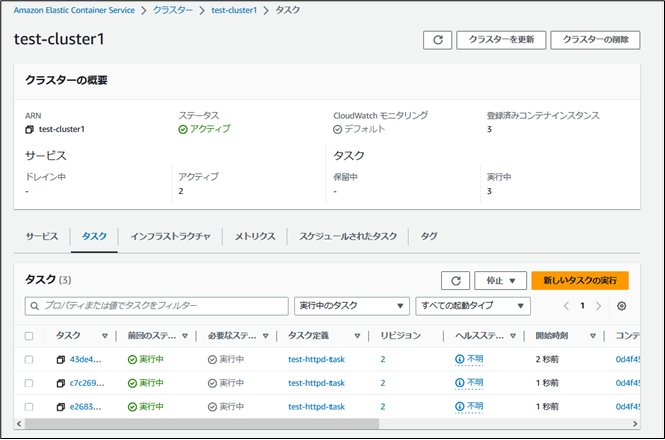This screenshot has width=665, height=440.
Task: Select the checkbox for task e2683...
Action: (x=29, y=407)
